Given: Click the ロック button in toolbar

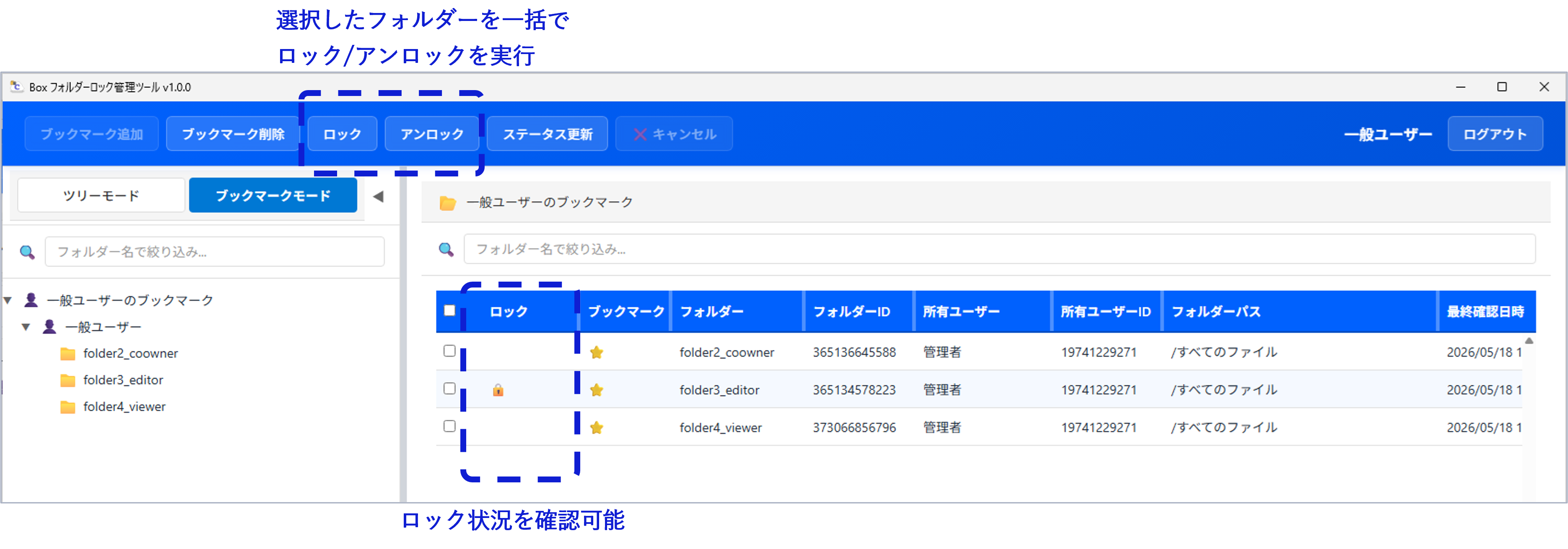Looking at the screenshot, I should click(342, 134).
